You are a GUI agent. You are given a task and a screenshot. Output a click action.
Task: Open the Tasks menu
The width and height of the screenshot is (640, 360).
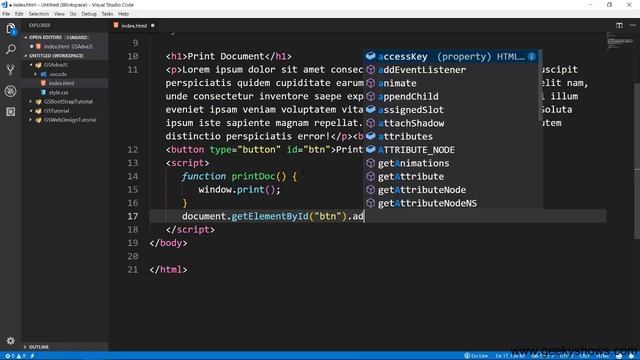(x=107, y=14)
